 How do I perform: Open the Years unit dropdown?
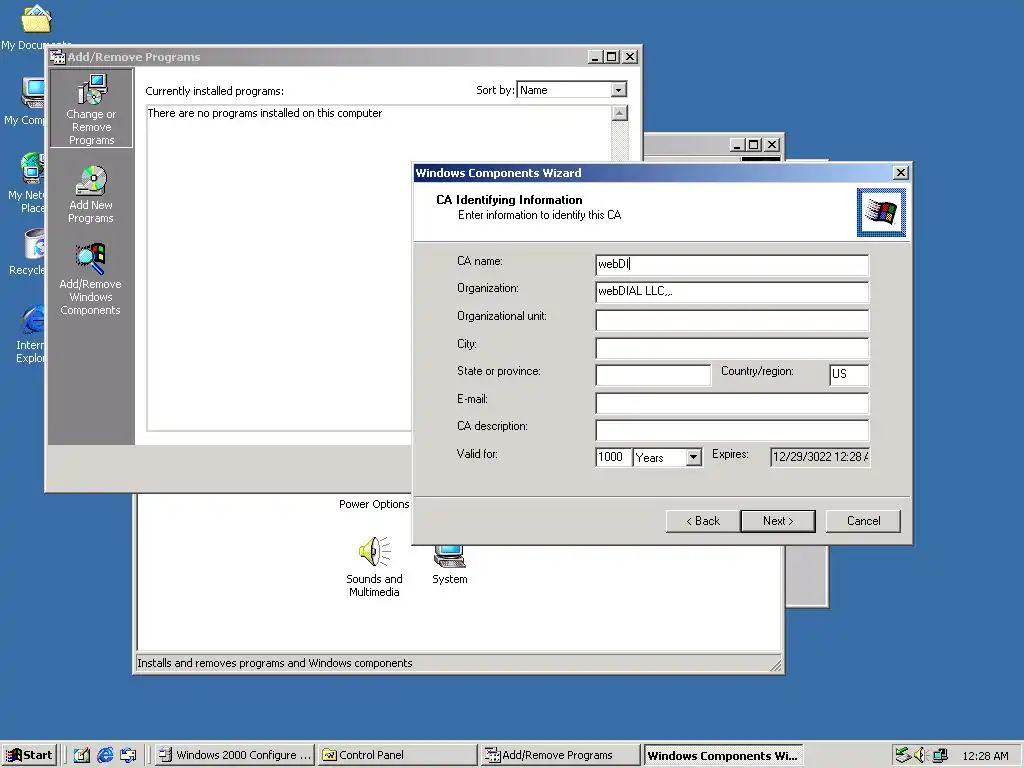tap(694, 457)
